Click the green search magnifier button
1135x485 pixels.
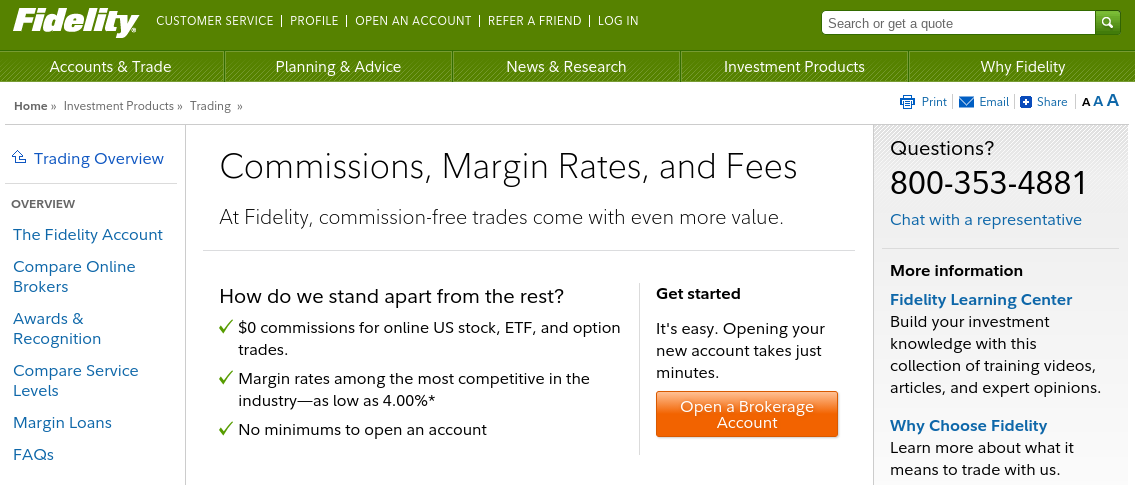pos(1107,23)
